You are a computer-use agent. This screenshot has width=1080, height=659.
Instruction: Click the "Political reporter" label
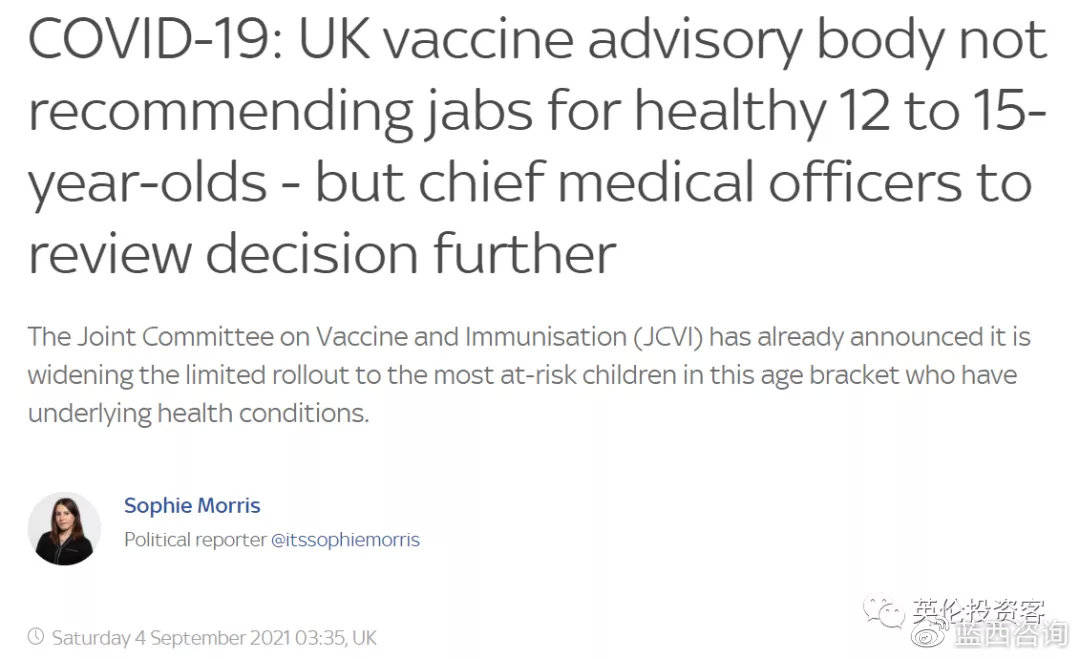click(x=195, y=540)
